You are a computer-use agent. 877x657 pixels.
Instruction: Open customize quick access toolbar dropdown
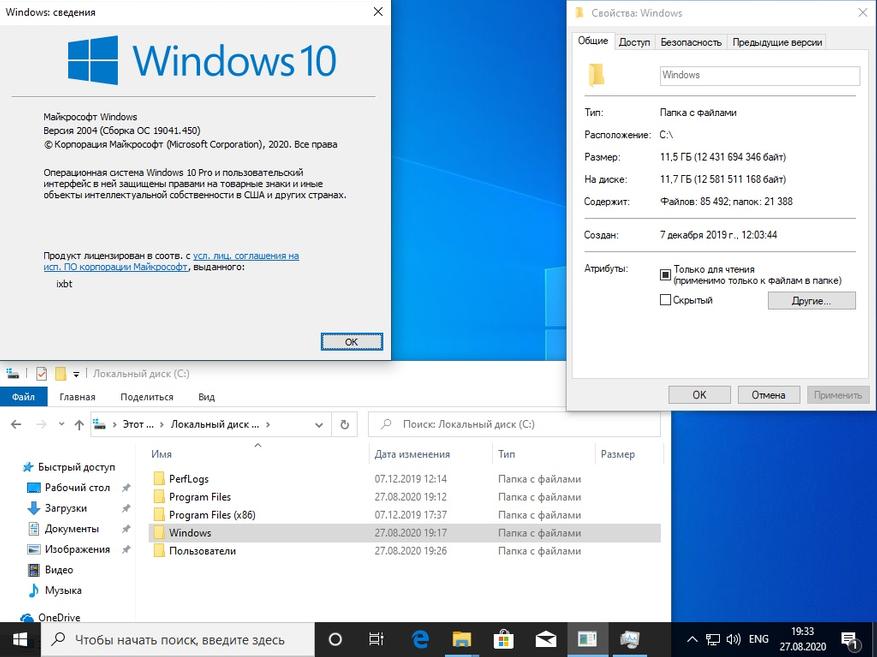click(x=76, y=374)
